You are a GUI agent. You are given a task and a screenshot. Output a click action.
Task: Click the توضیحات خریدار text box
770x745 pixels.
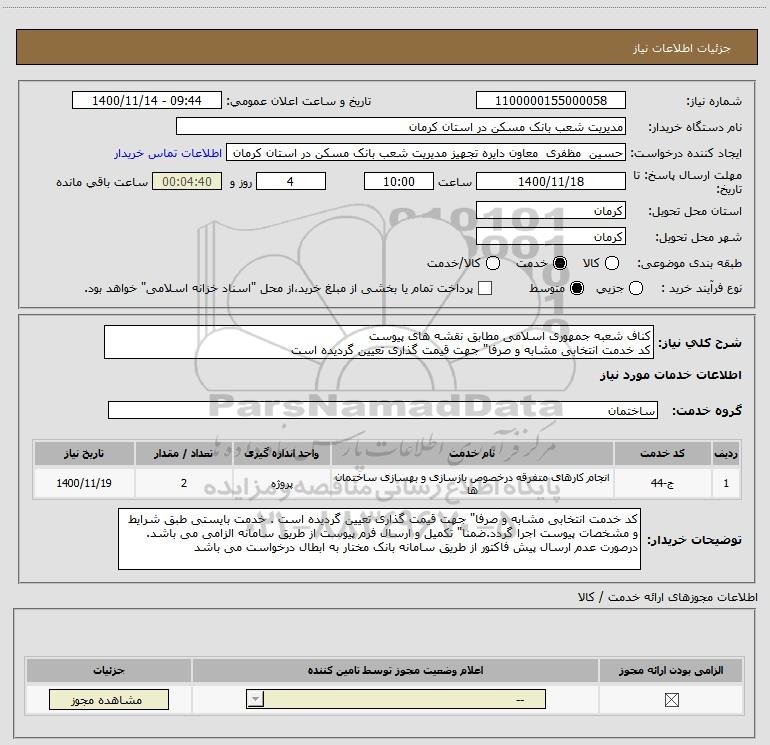380,539
